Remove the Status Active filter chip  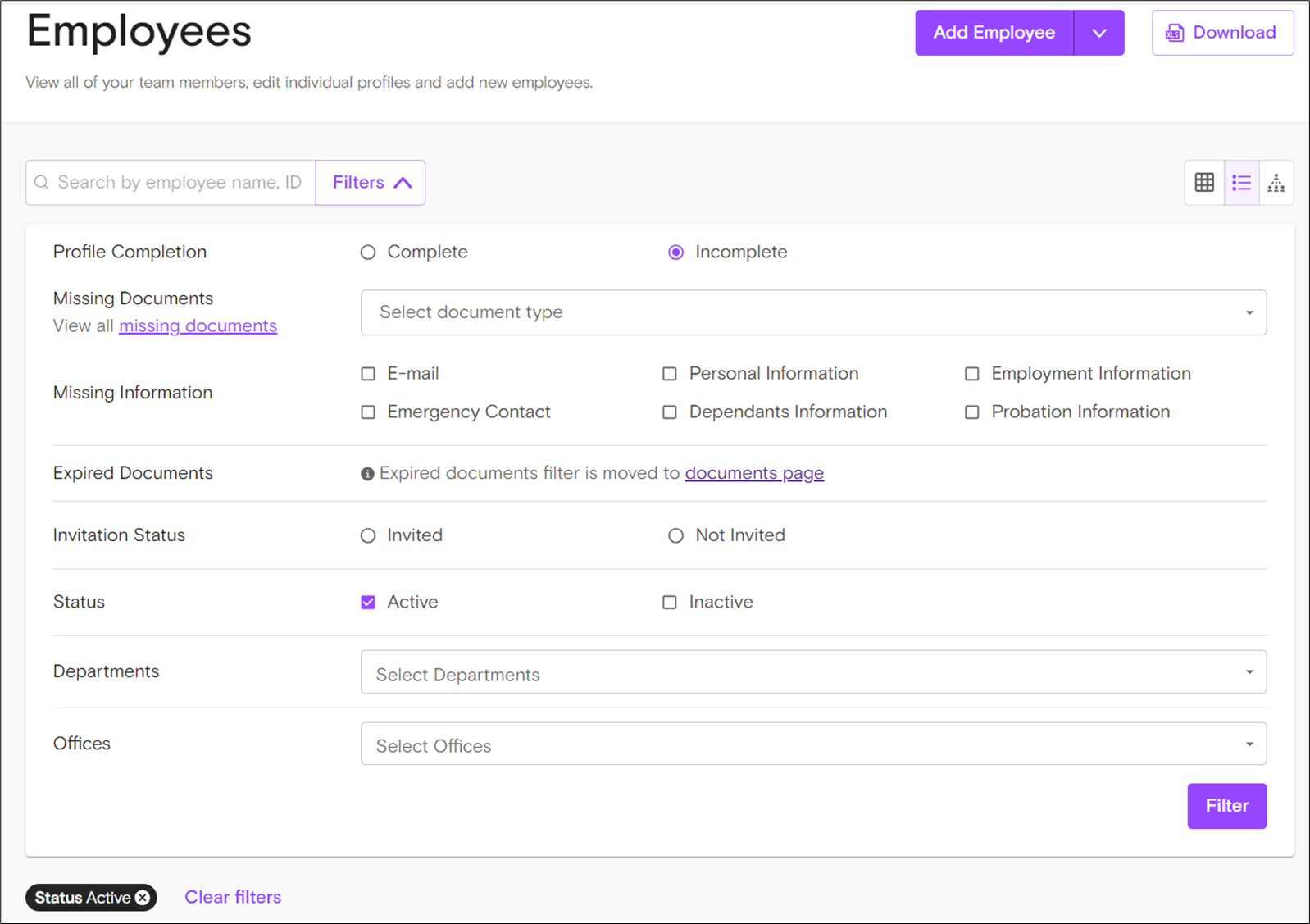point(143,898)
